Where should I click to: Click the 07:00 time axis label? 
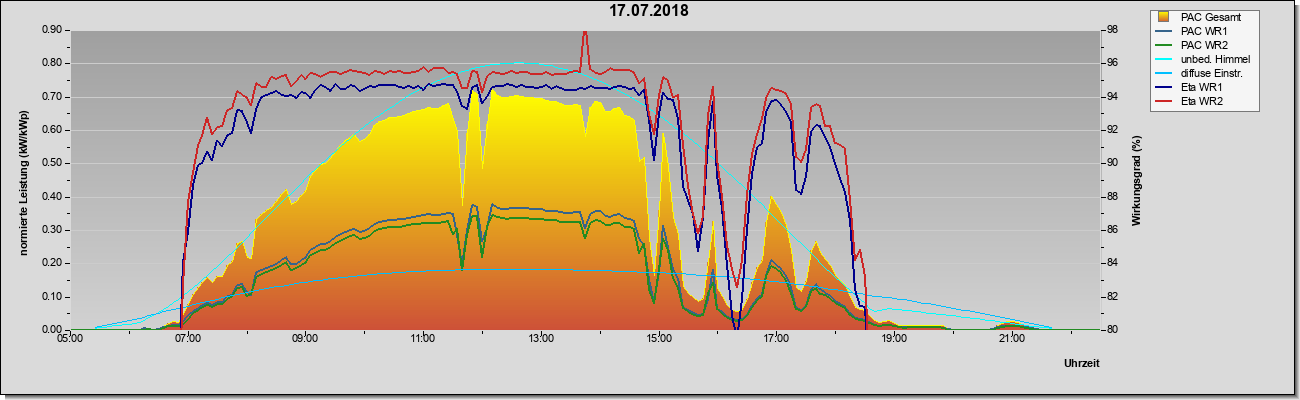click(x=187, y=340)
